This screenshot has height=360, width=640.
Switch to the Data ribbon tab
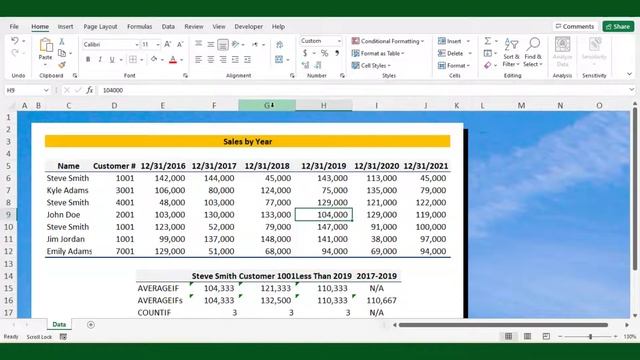coord(168,27)
